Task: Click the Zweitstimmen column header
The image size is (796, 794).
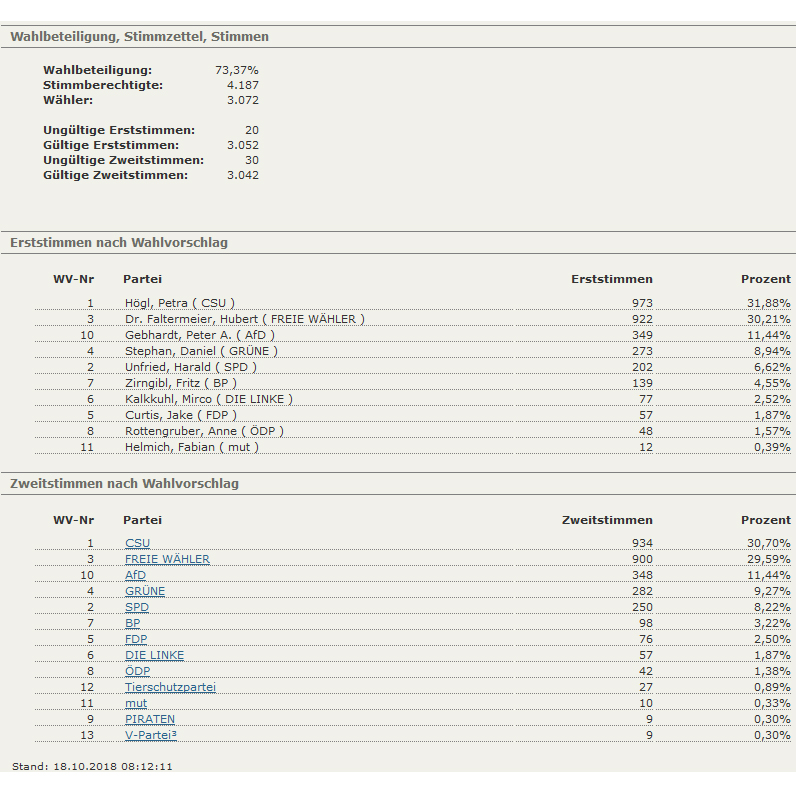Action: pyautogui.click(x=607, y=520)
